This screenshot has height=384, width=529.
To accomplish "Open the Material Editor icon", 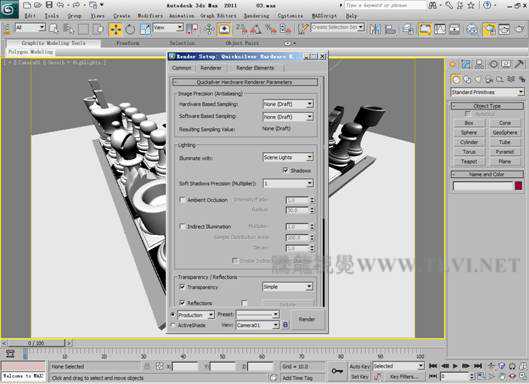I will coord(472,30).
